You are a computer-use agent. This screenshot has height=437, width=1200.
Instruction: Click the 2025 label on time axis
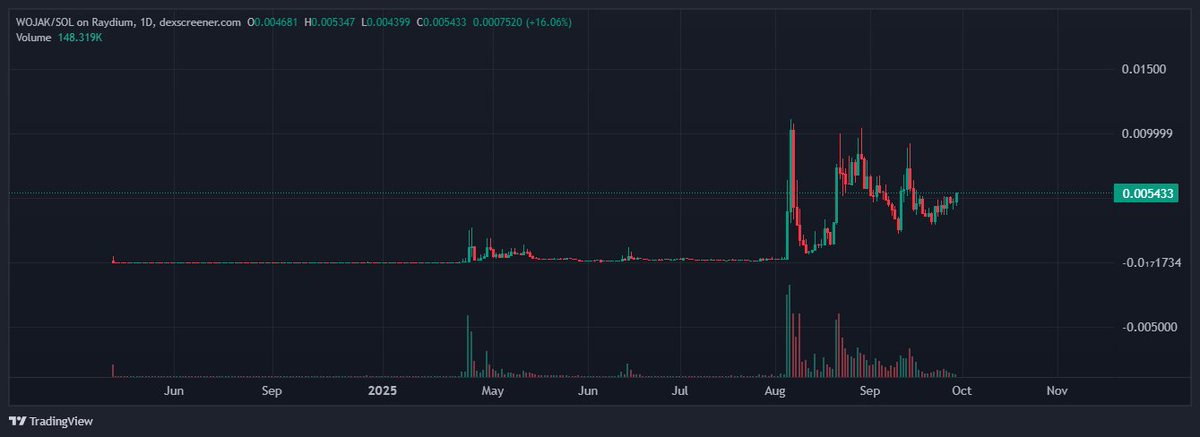[383, 390]
